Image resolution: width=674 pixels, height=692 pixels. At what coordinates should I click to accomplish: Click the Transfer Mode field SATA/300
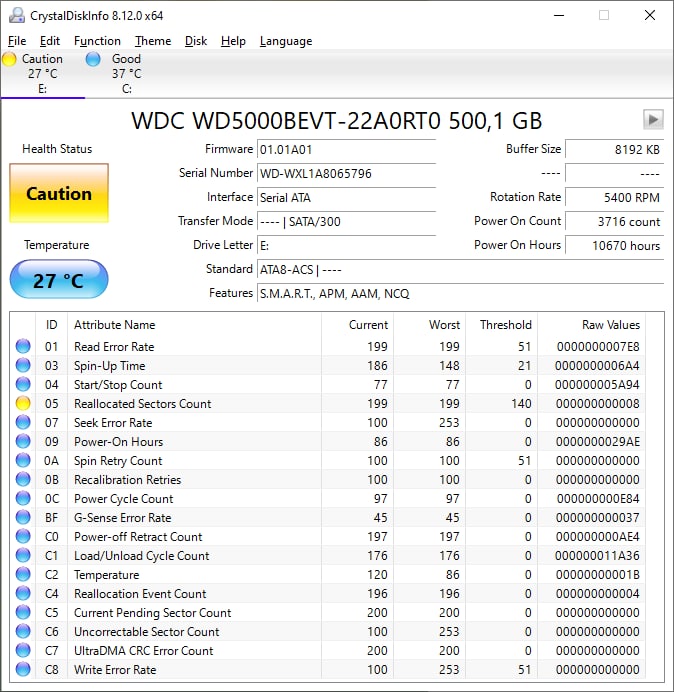pyautogui.click(x=346, y=221)
